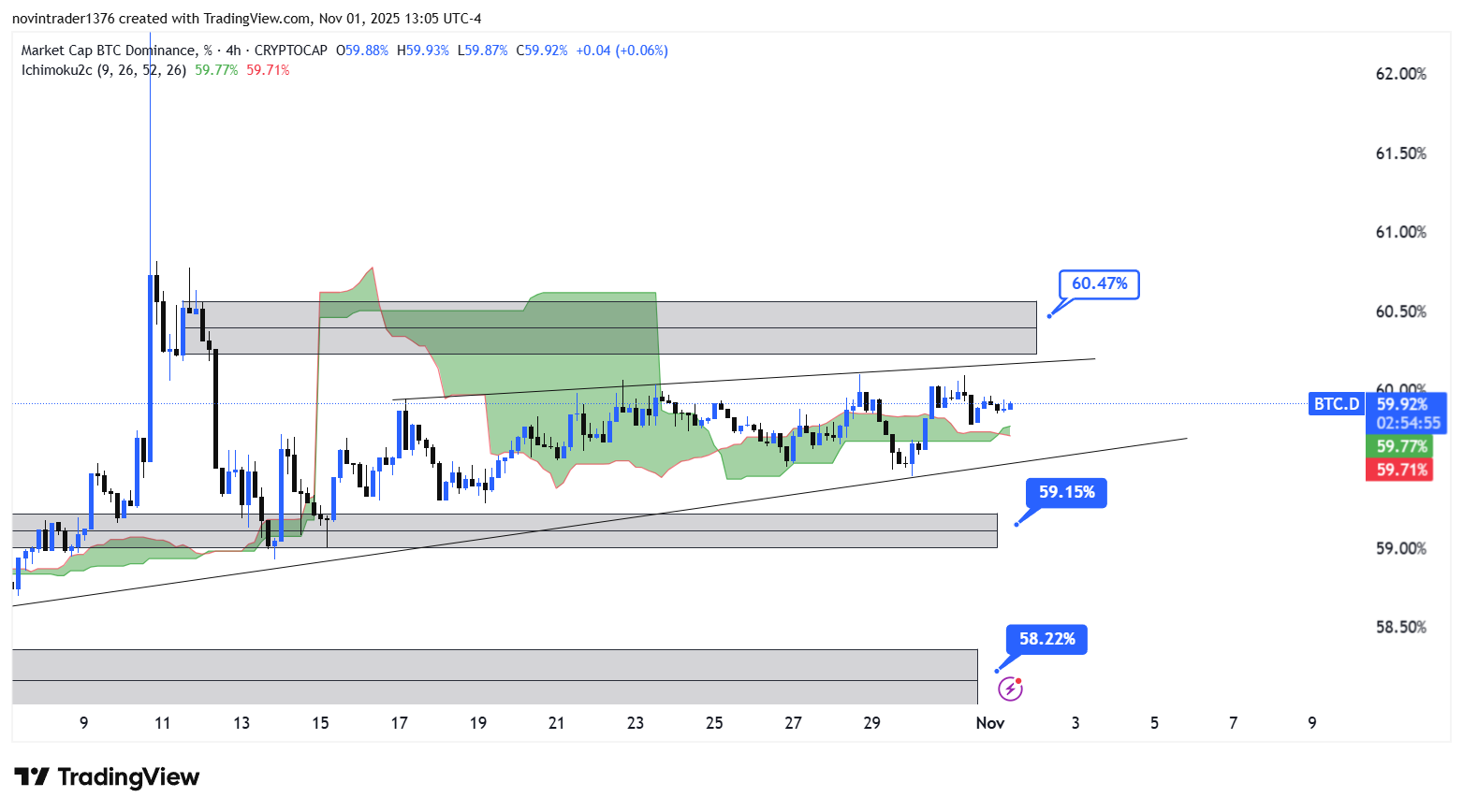
Task: Click the BTC.D symbol tag
Action: click(x=1336, y=404)
